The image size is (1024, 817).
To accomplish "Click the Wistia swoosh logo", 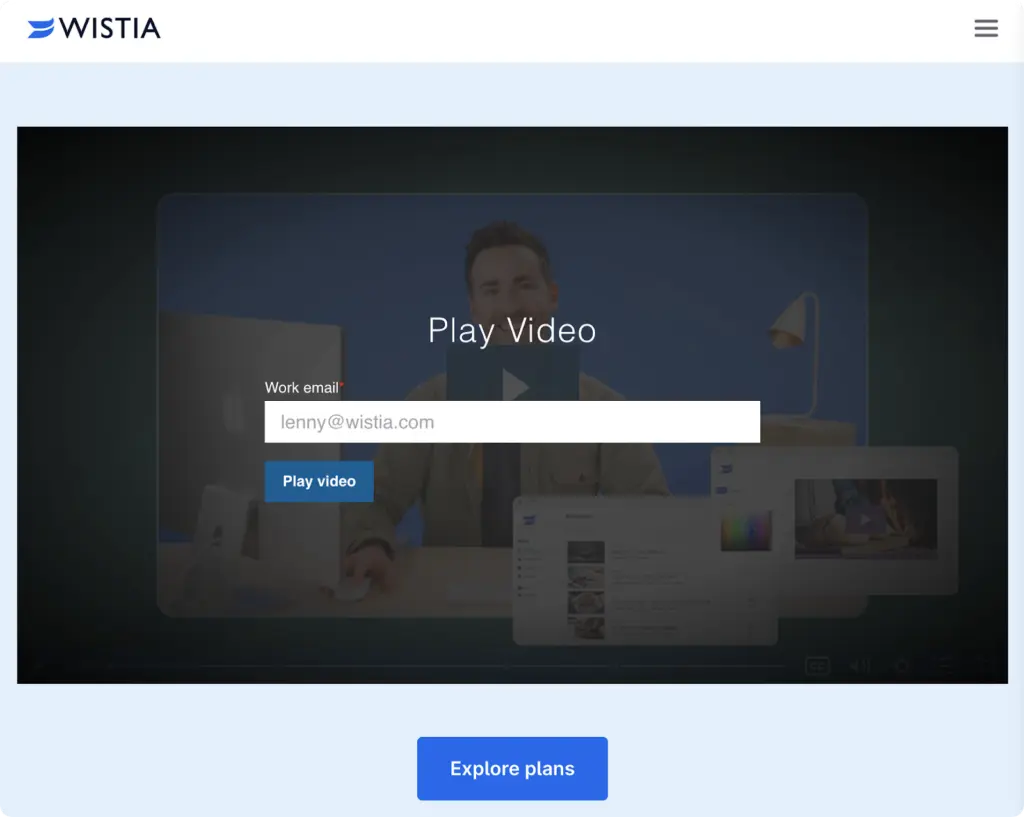I will pyautogui.click(x=40, y=29).
